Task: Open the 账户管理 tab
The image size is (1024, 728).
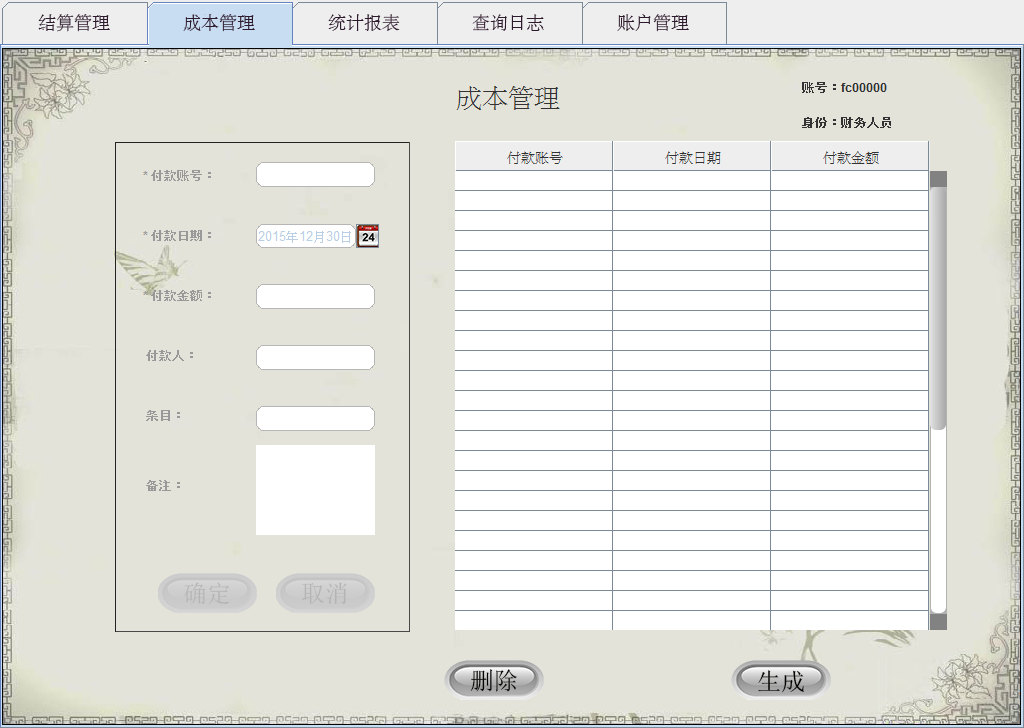Action: [x=656, y=22]
